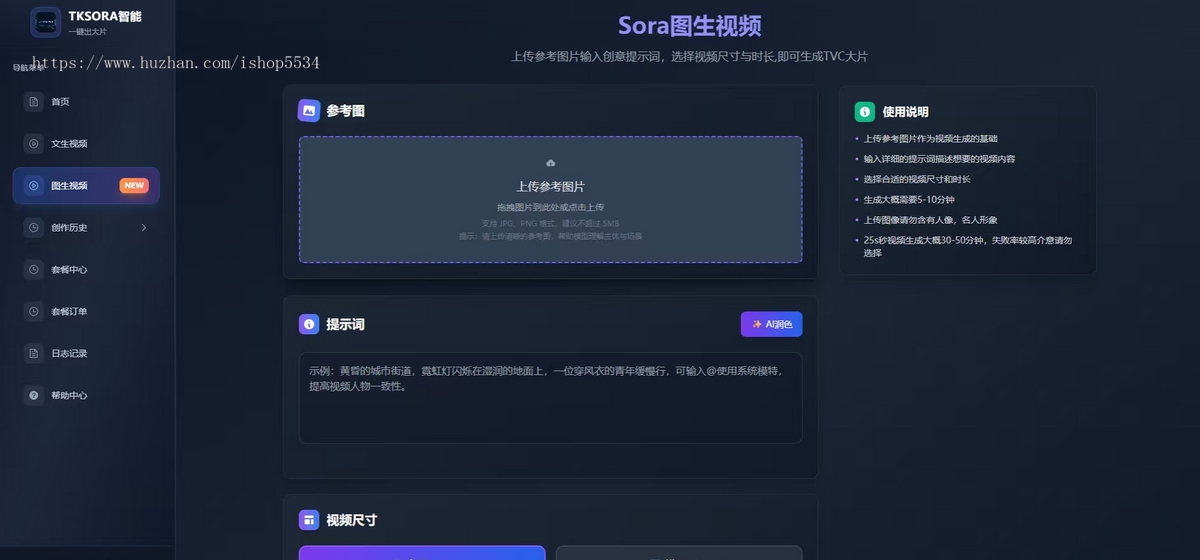This screenshot has width=1200, height=560.
Task: Click the TKSORA智能 brand name
Action: 105,16
